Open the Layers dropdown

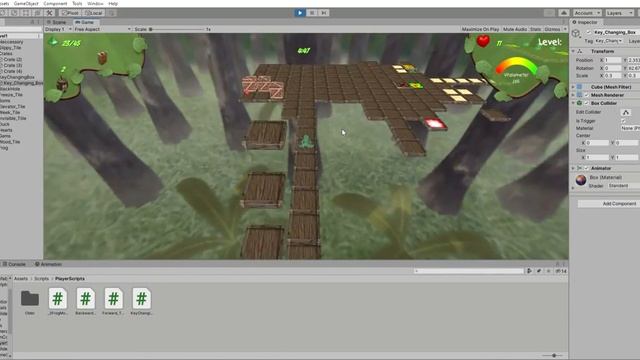[619, 13]
